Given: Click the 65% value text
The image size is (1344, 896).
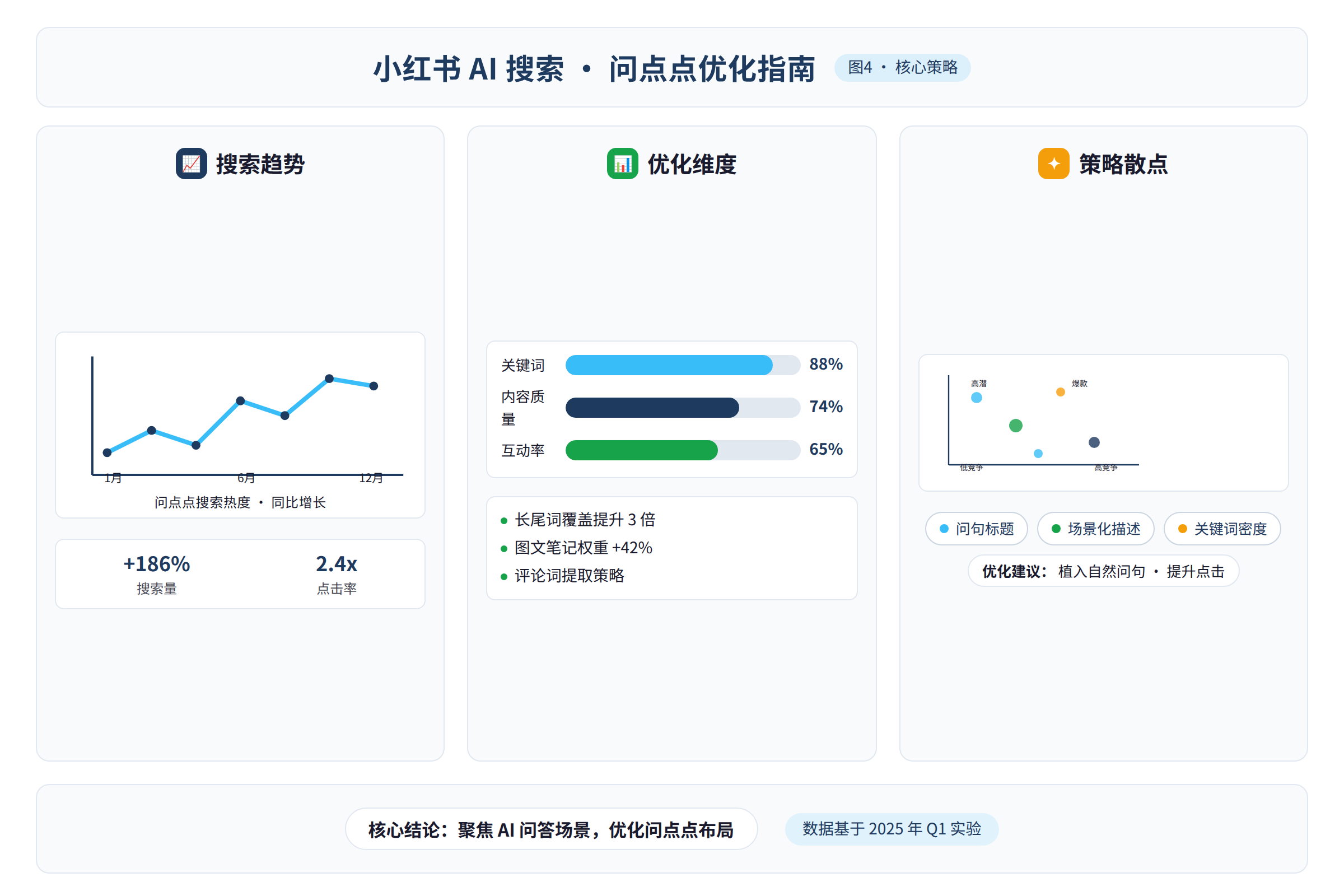Looking at the screenshot, I should 827,449.
